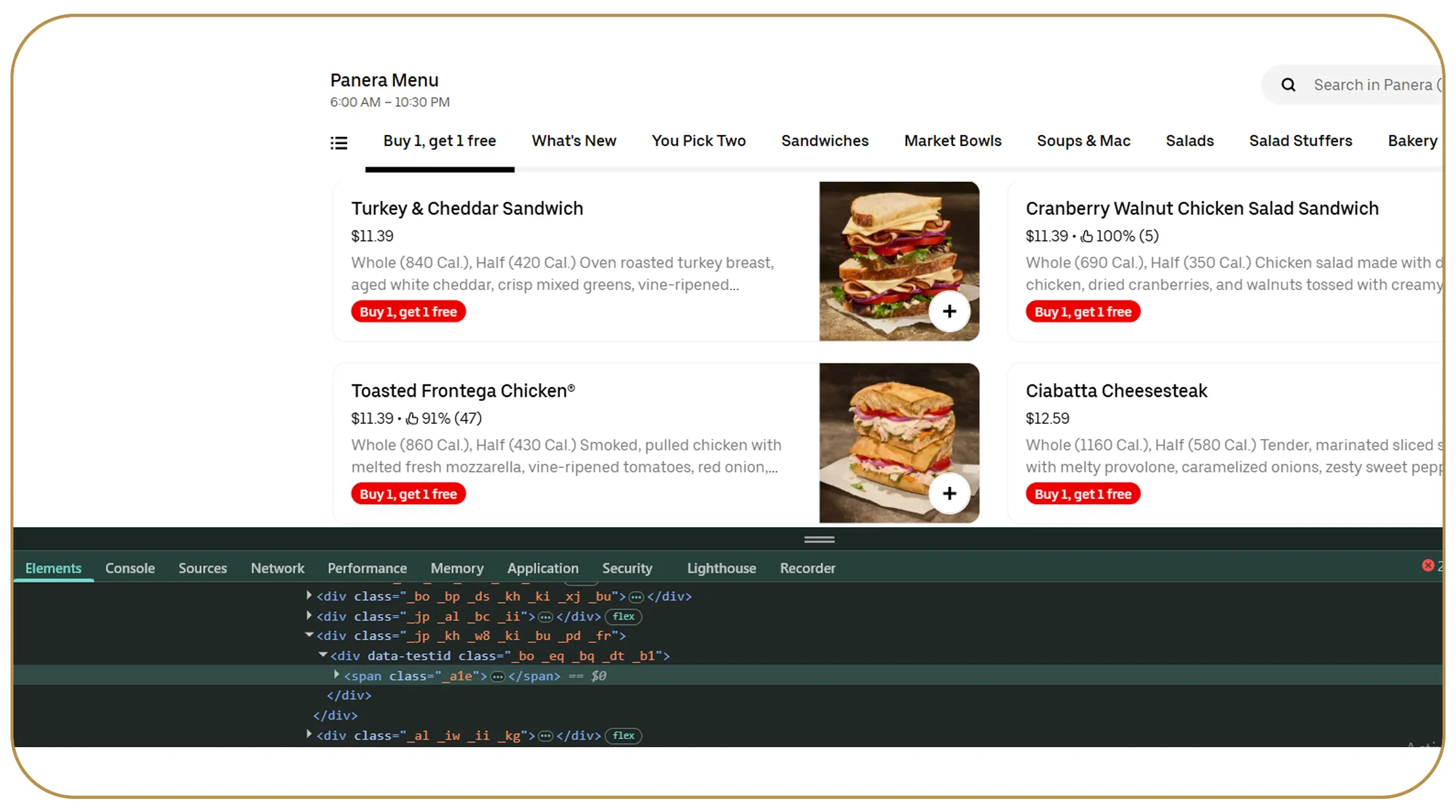Viewport: 1456px width, 812px height.
Task: Click the Toasted Frontega Chicken description text
Action: point(566,456)
